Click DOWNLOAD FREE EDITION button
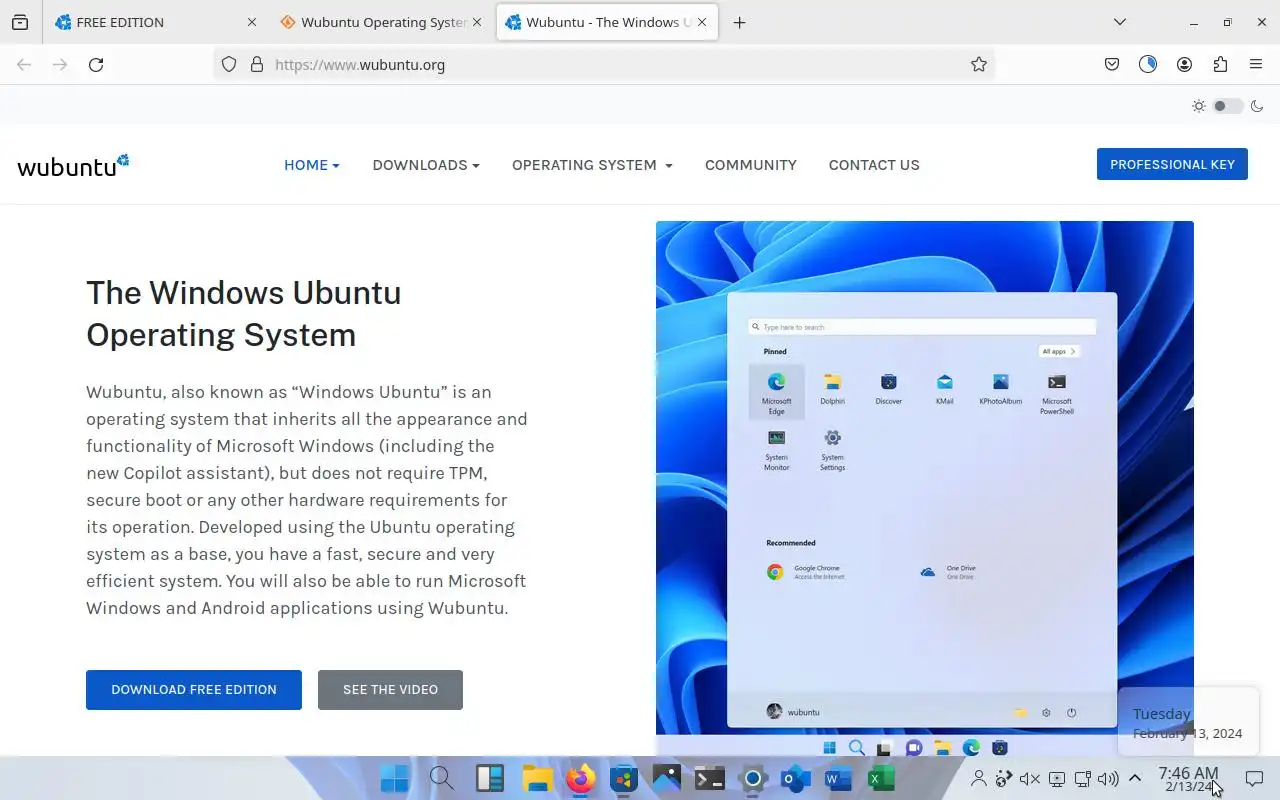 click(194, 690)
